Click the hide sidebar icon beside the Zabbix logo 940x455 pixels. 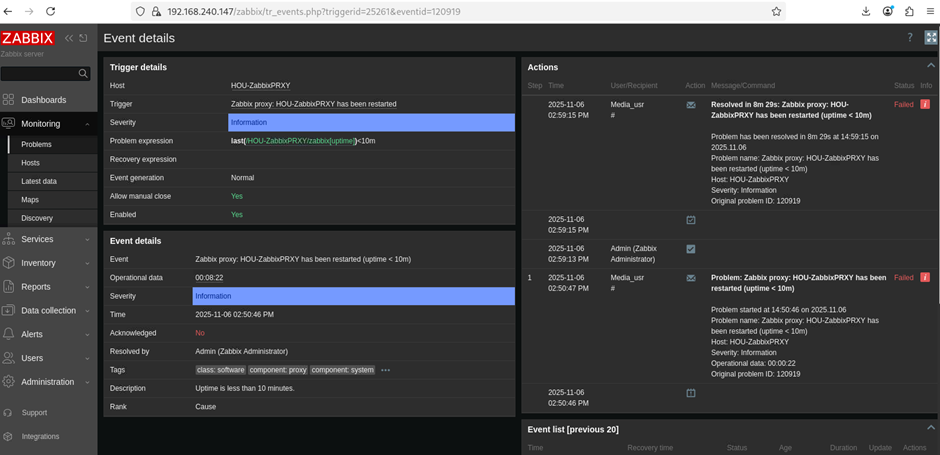tap(83, 38)
